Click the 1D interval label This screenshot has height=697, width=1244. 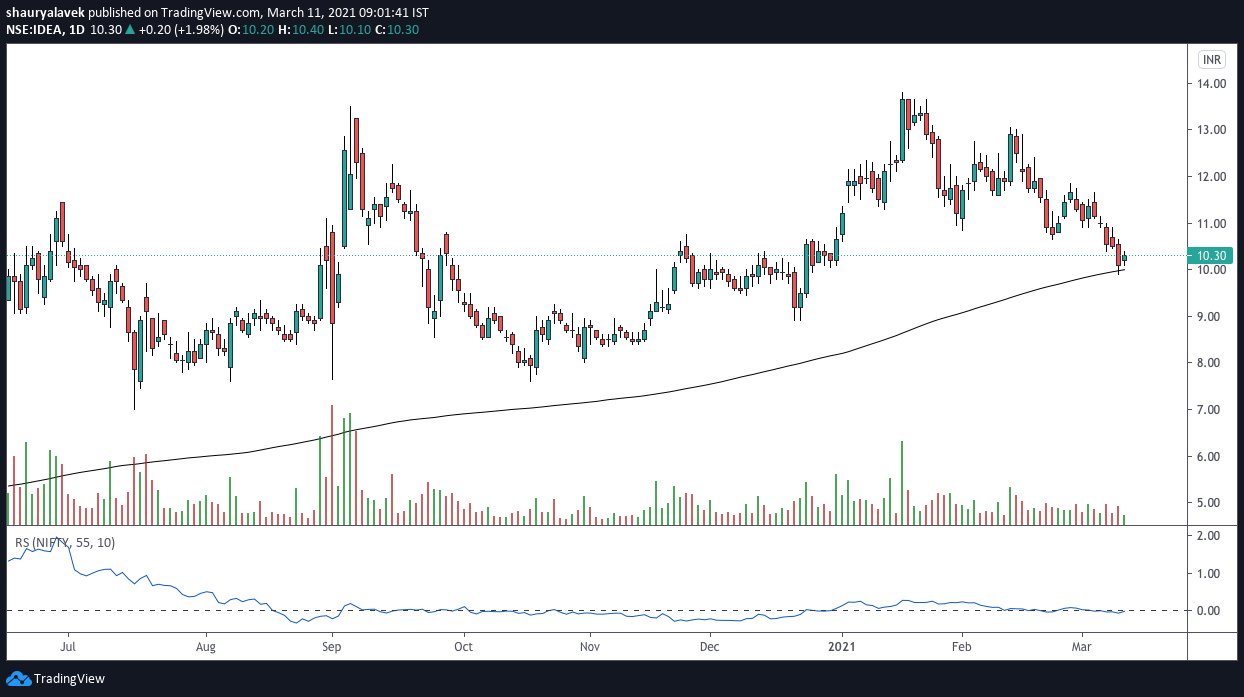click(x=76, y=30)
